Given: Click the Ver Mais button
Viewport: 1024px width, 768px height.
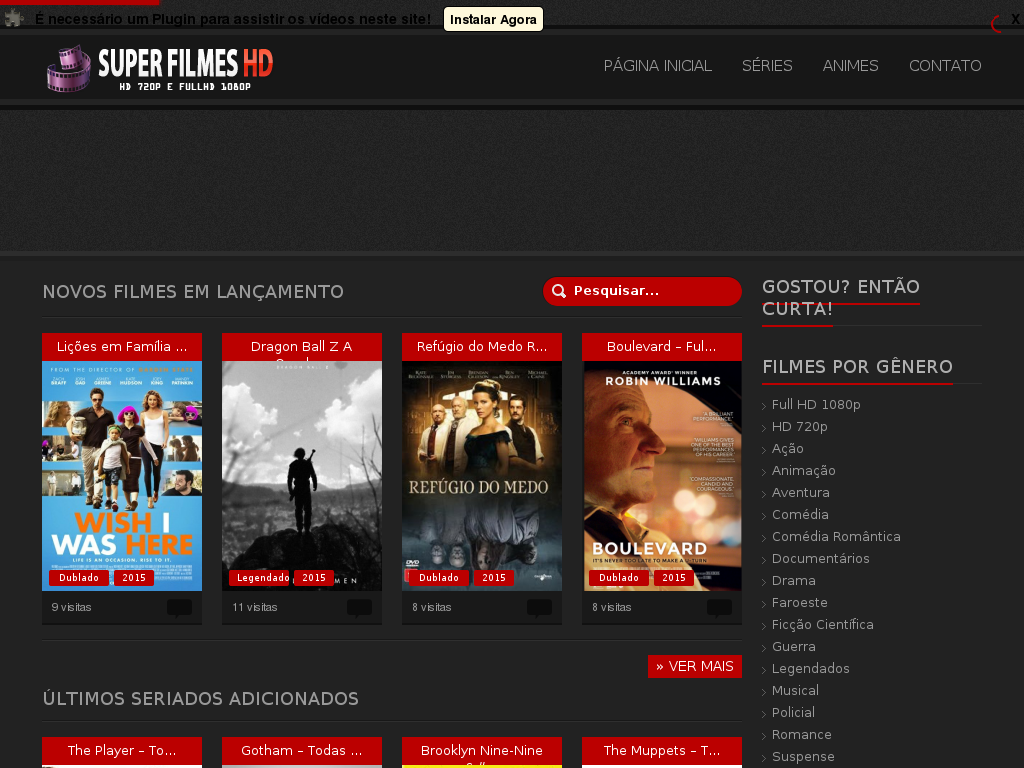Looking at the screenshot, I should pos(695,667).
